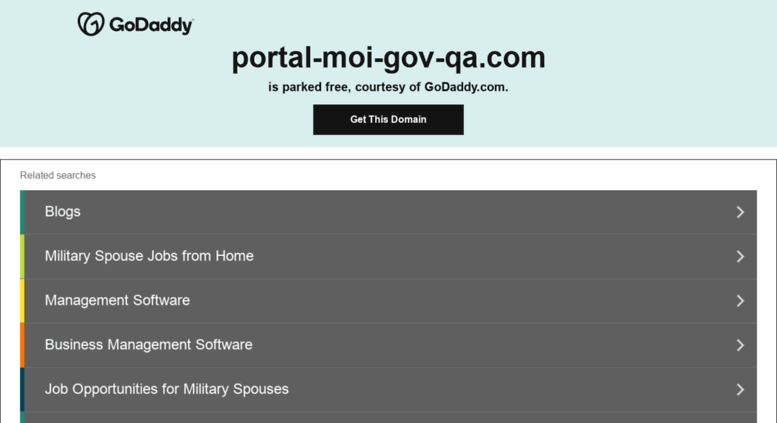
Task: Click the green color bar beside Blogs
Action: [x=22, y=212]
